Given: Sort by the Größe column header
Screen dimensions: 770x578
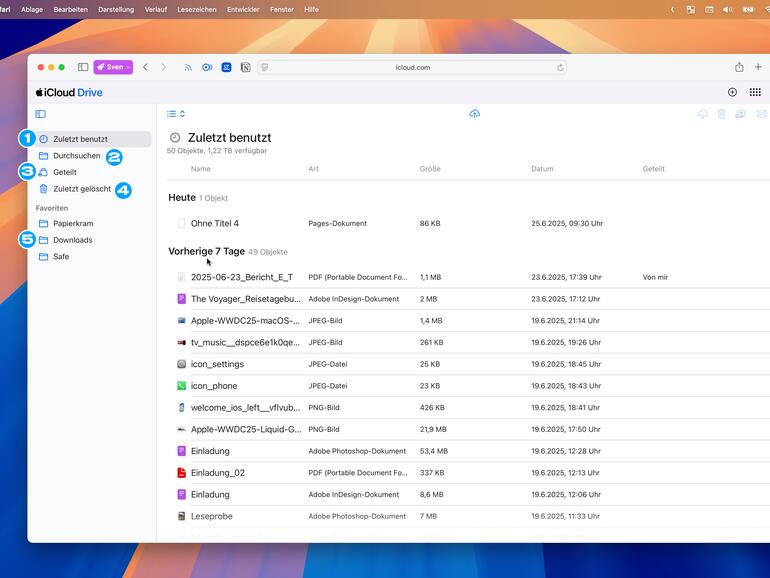Looking at the screenshot, I should click(430, 169).
